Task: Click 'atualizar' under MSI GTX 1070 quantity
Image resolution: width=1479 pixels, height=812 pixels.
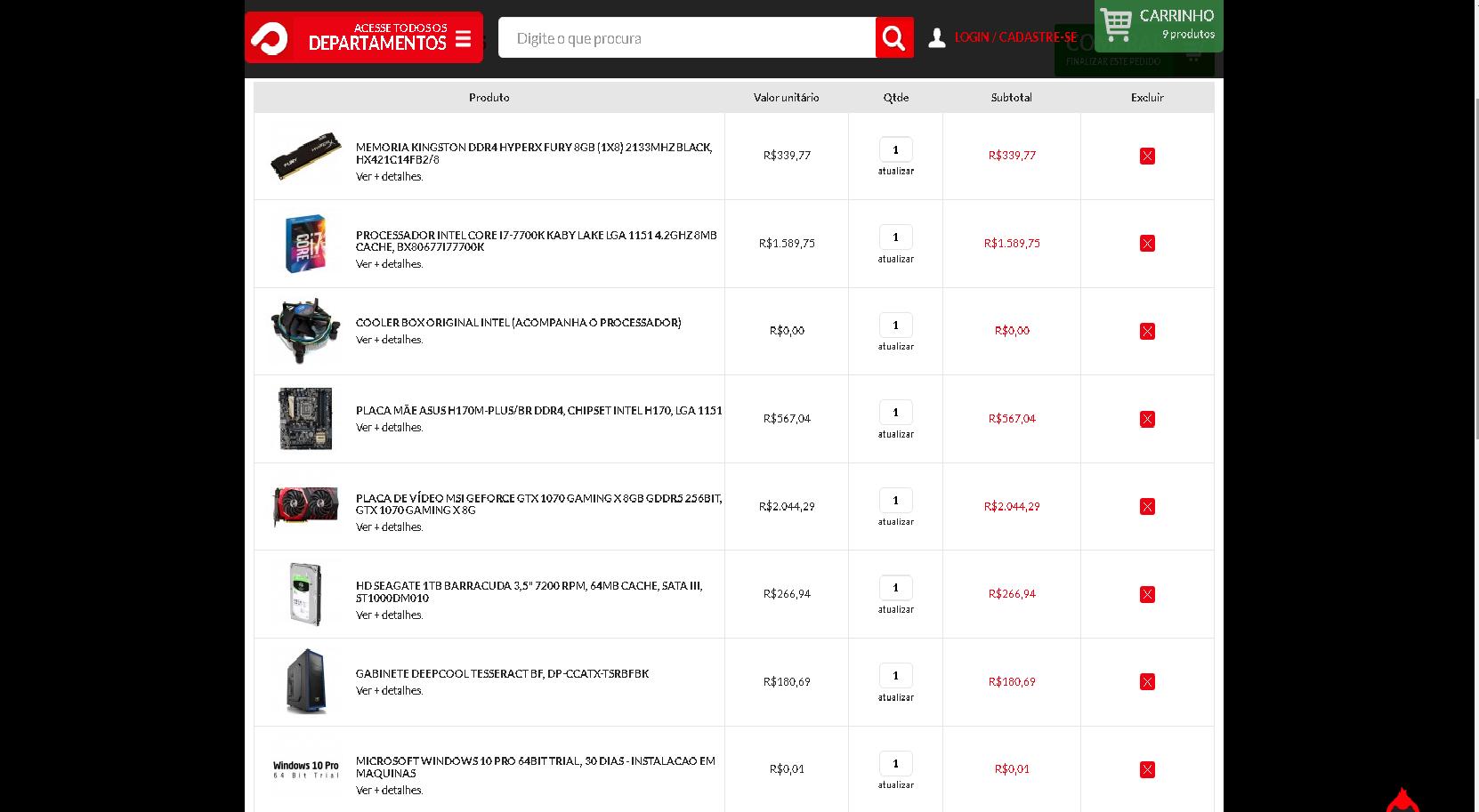Action: click(x=896, y=521)
